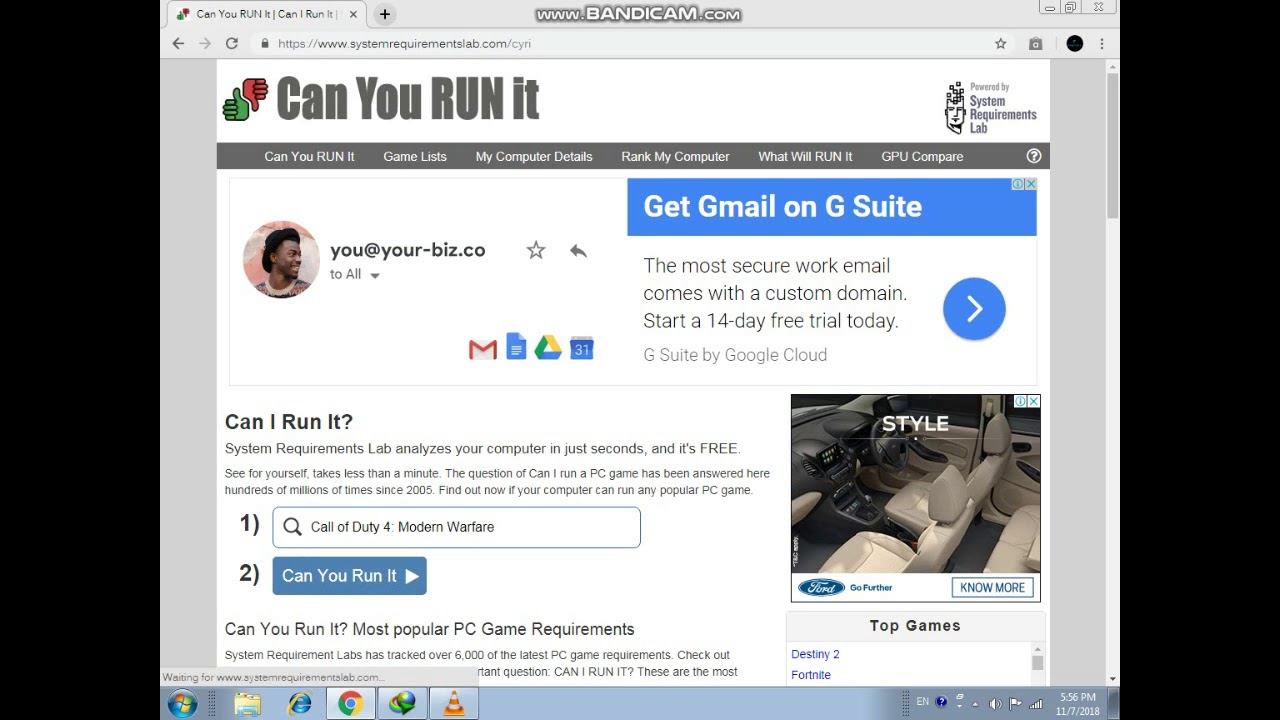This screenshot has height=720, width=1280.
Task: Click the Can You Run It button
Action: (x=349, y=576)
